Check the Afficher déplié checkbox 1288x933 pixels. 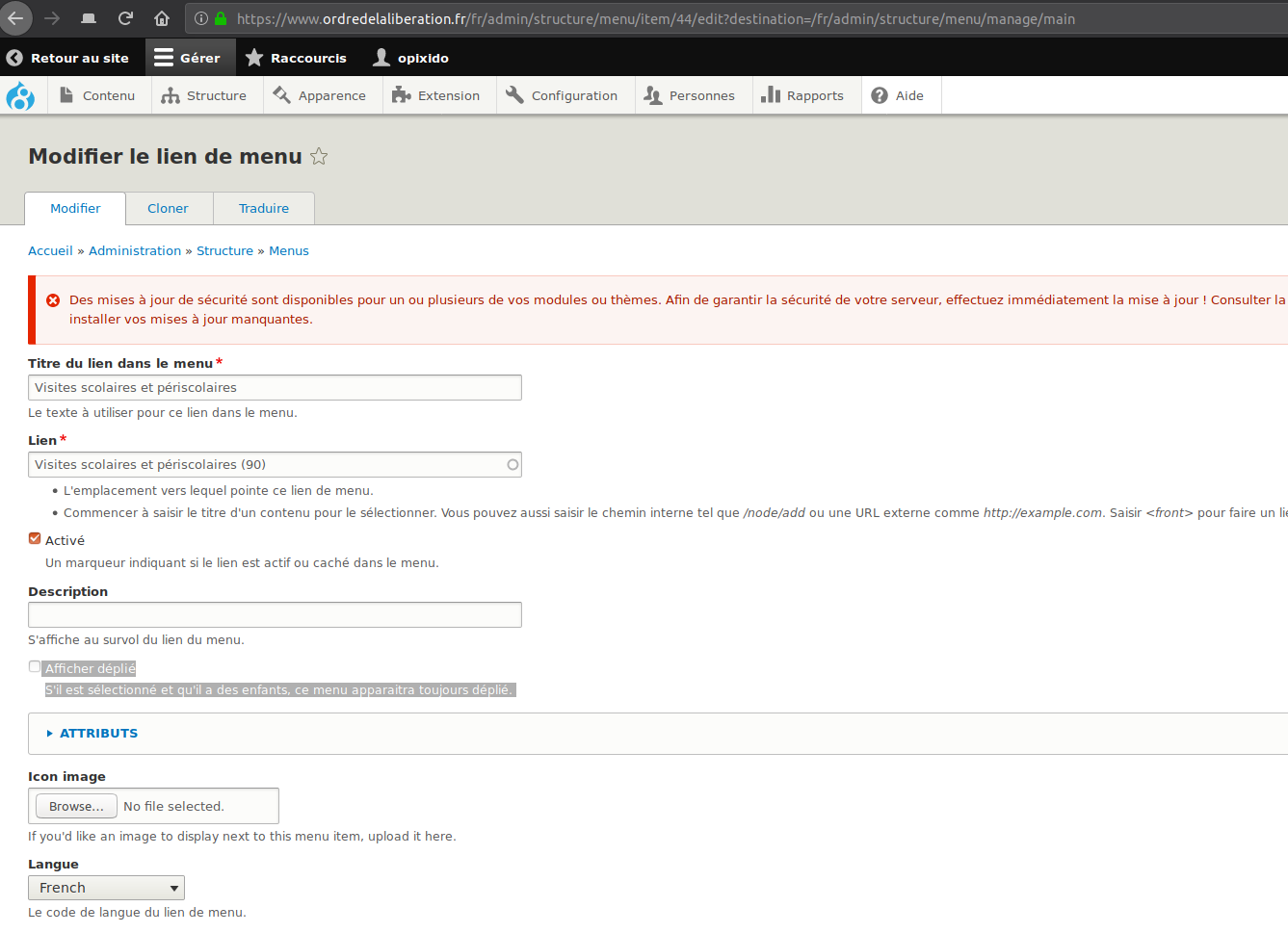[x=35, y=666]
